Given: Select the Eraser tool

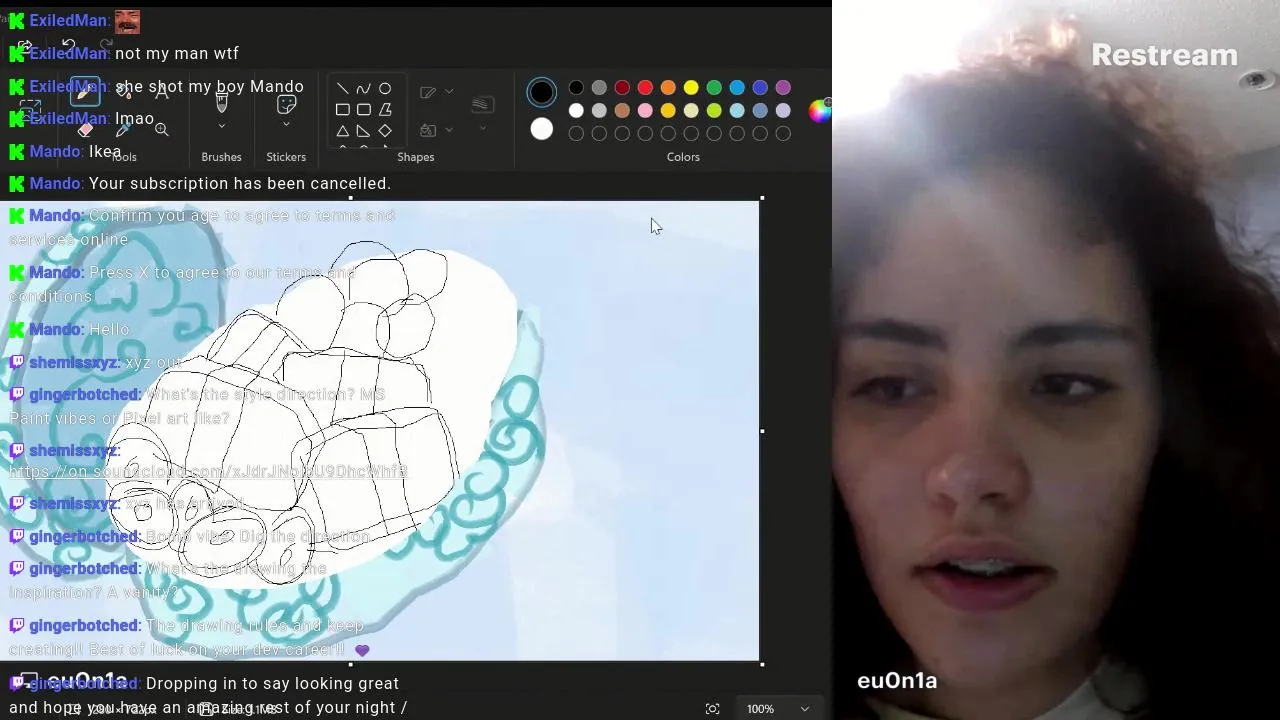Looking at the screenshot, I should click(x=85, y=129).
